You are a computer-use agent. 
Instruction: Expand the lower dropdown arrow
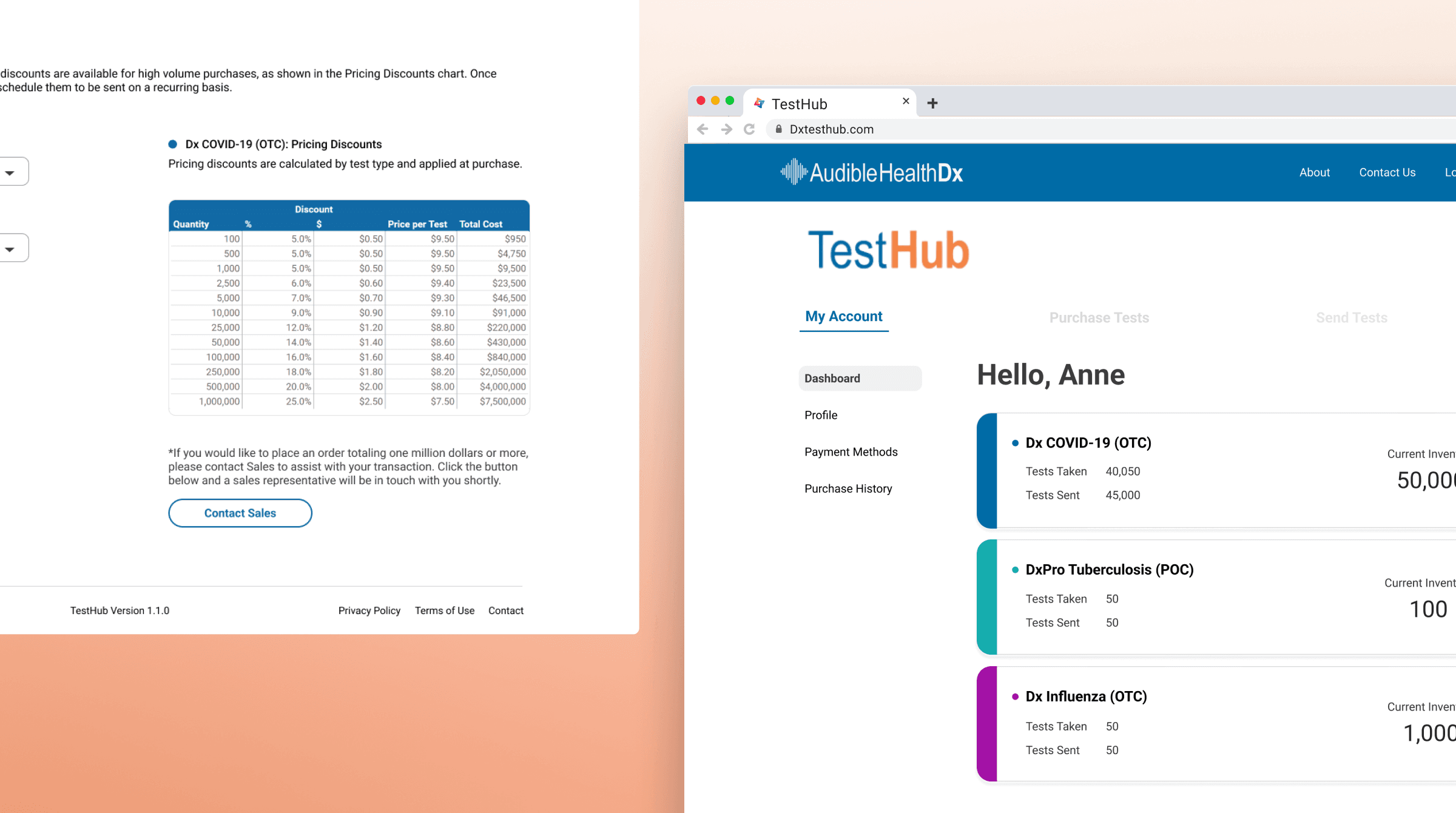point(10,249)
